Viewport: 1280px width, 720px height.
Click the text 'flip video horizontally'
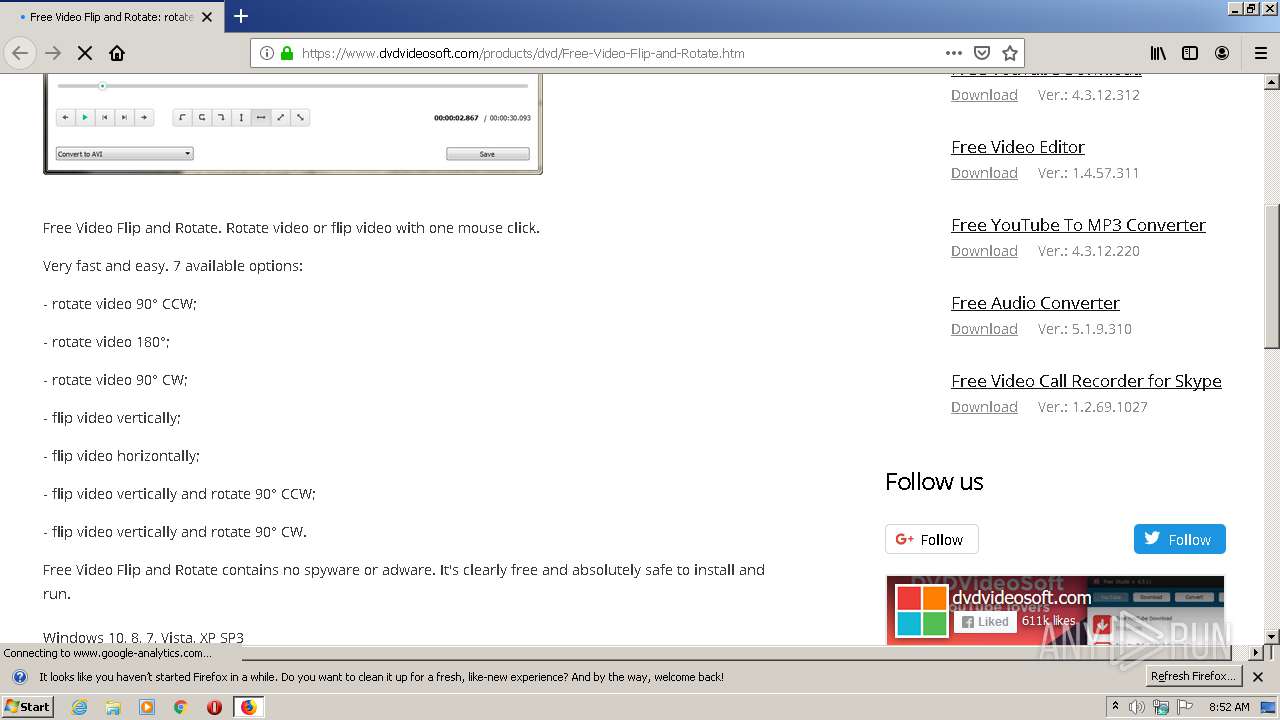125,456
